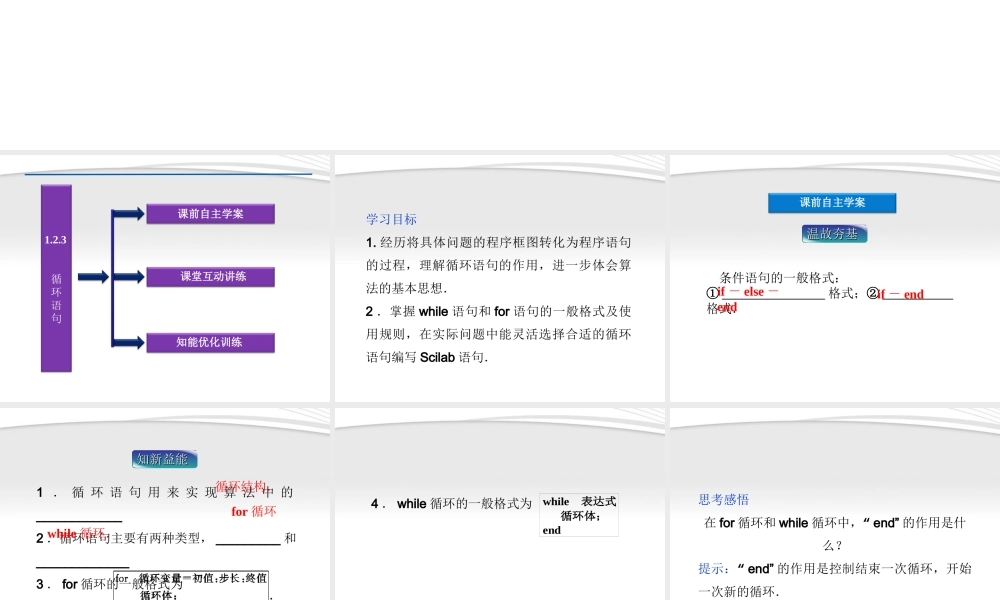Select the blue 课前自主学案 header banner

(x=832, y=203)
